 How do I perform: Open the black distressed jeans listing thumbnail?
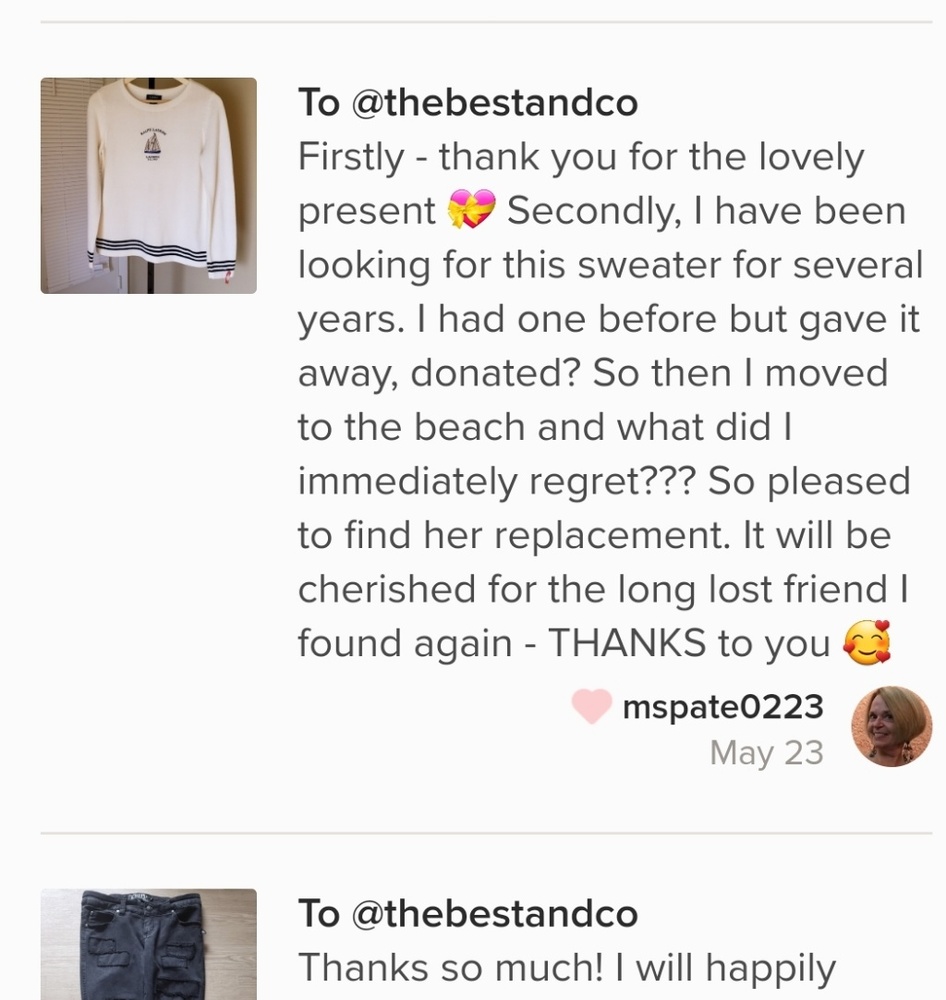149,945
